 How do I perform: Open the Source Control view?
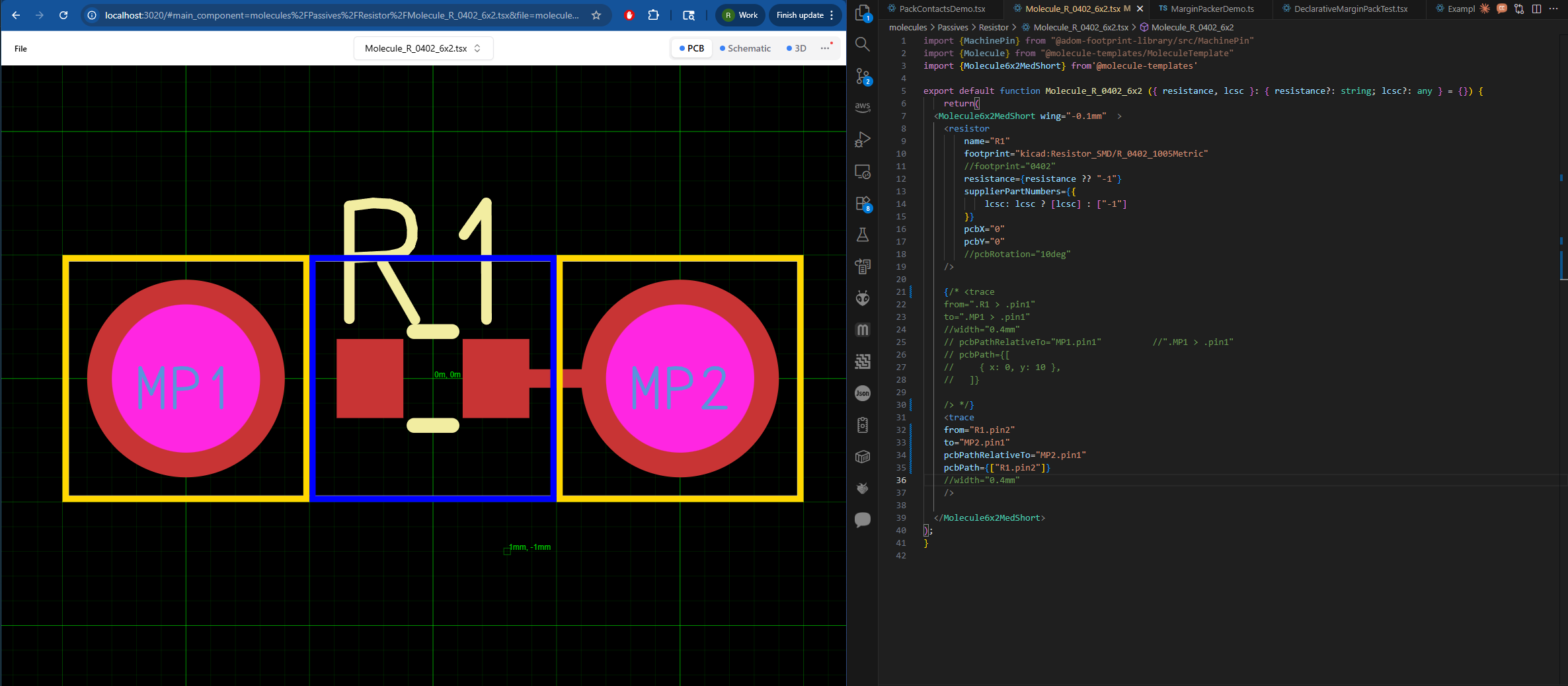(863, 76)
